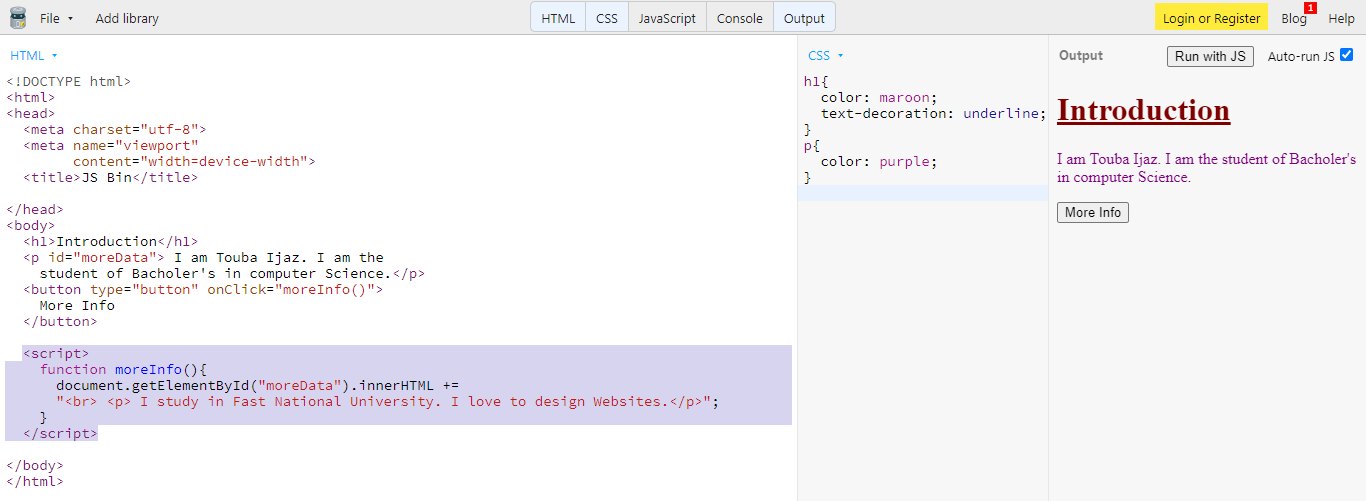Click the meta charset="utf-8" line
The height and width of the screenshot is (501, 1366).
(x=114, y=129)
